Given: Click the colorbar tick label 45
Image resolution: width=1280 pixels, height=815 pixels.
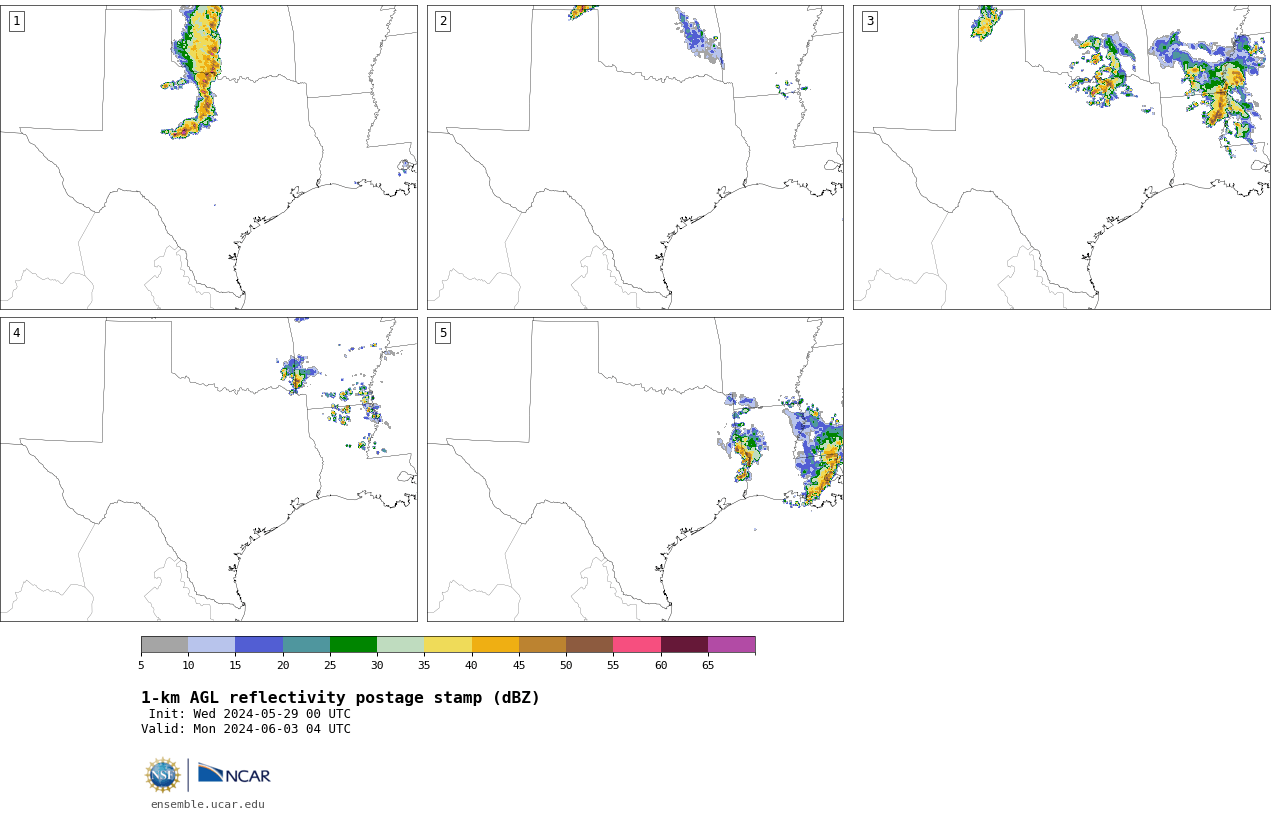Looking at the screenshot, I should (519, 665).
